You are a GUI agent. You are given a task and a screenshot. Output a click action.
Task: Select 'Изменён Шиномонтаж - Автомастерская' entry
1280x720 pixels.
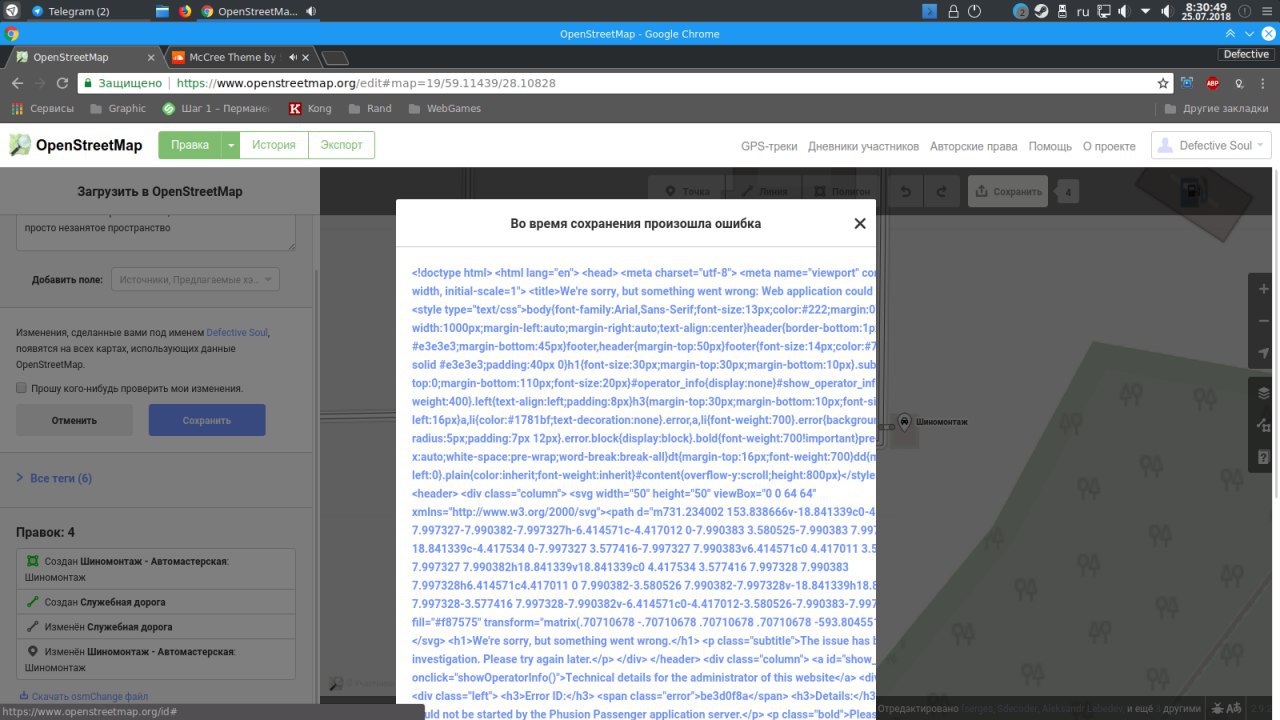click(156, 659)
